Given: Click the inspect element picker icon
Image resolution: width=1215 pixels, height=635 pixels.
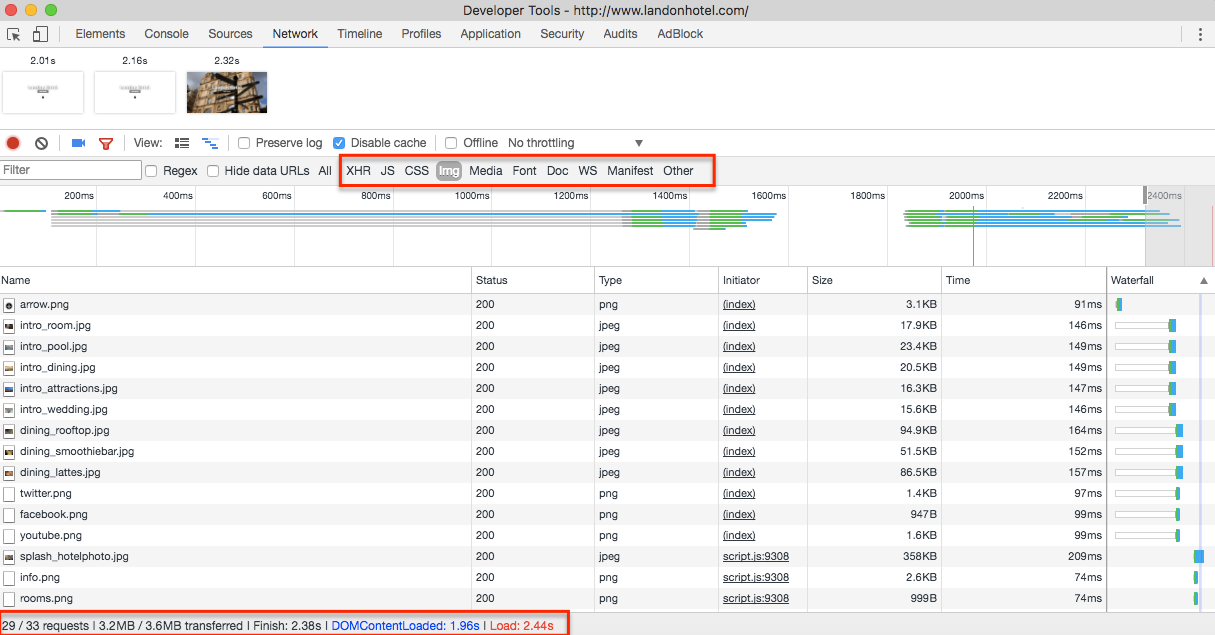Looking at the screenshot, I should tap(14, 34).
